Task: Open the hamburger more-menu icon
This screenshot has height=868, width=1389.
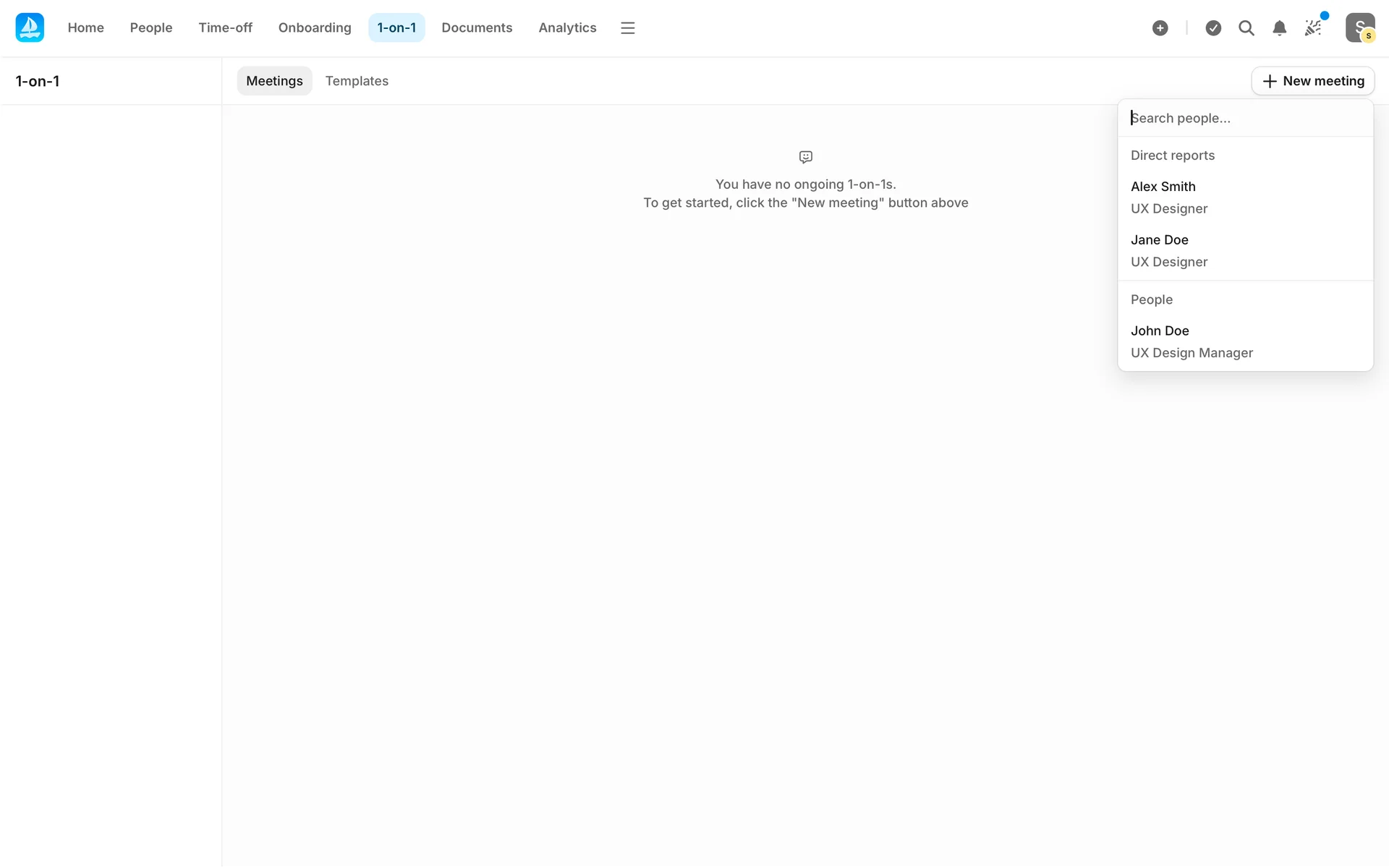Action: coord(627,27)
